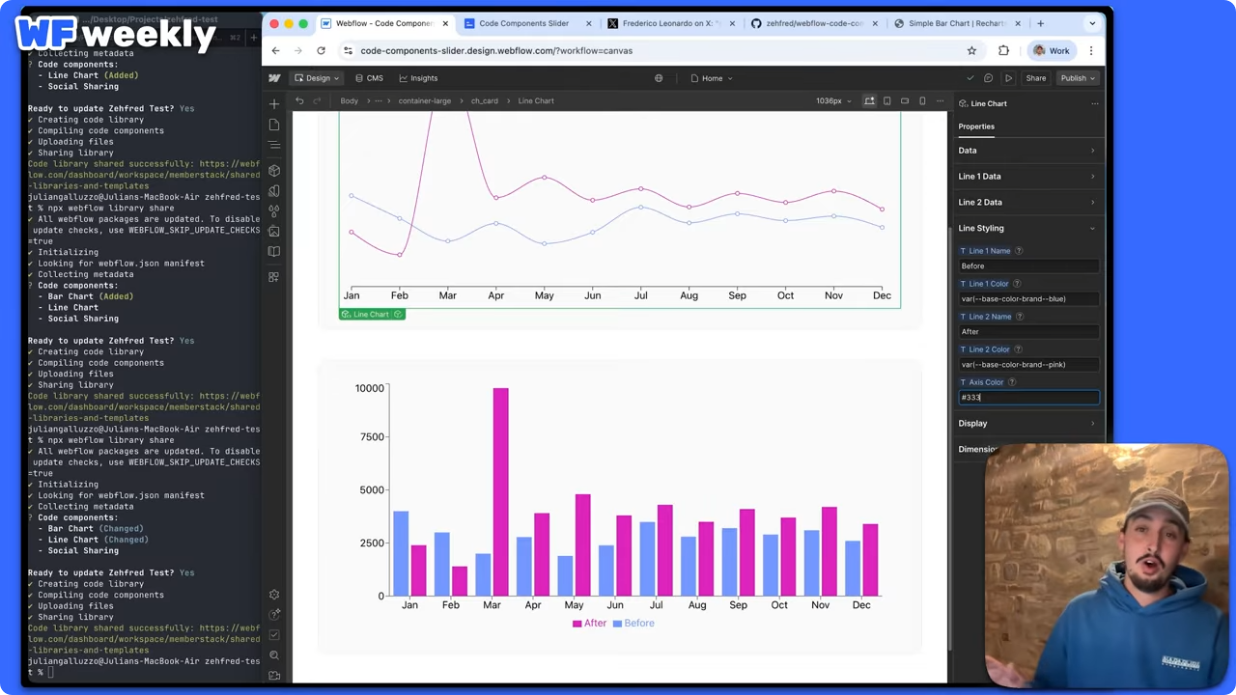Open video tutorials icon at sidebar bottom
Image resolution: width=1236 pixels, height=695 pixels.
(274, 676)
